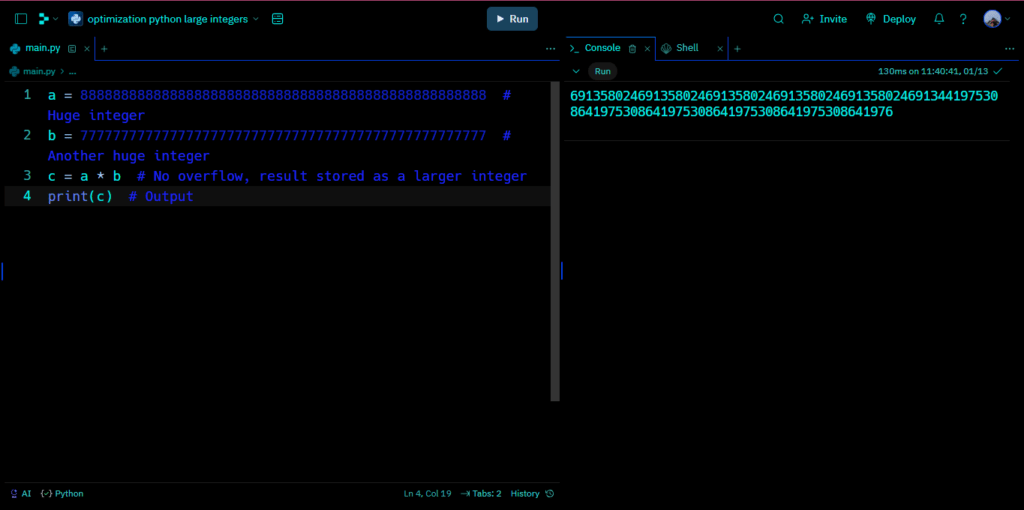The image size is (1024, 510).
Task: Clear console with the trash icon
Action: click(632, 48)
